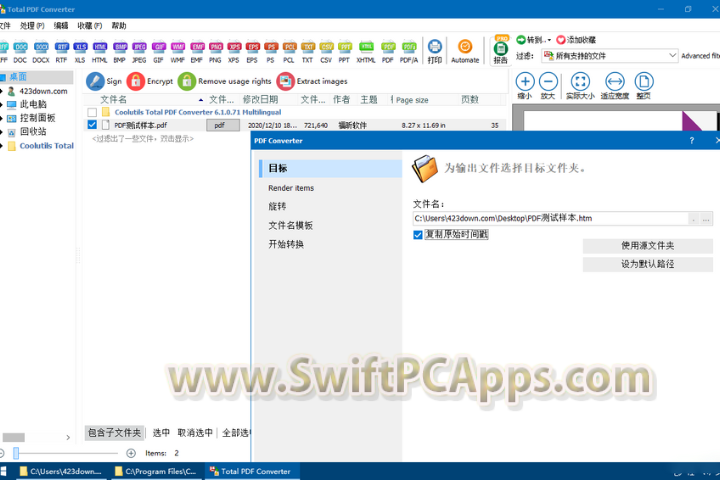
Task: Click Extract images tool
Action: (x=312, y=81)
